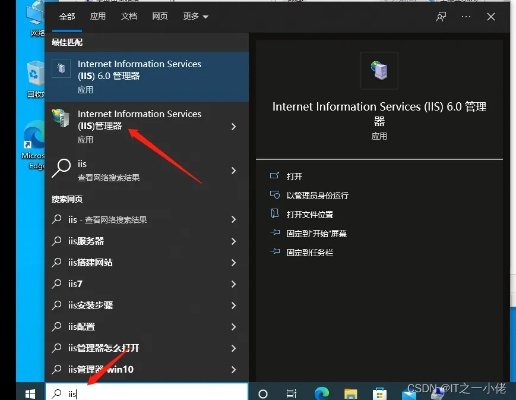
Task: Click 打开 to launch the app
Action: click(294, 176)
